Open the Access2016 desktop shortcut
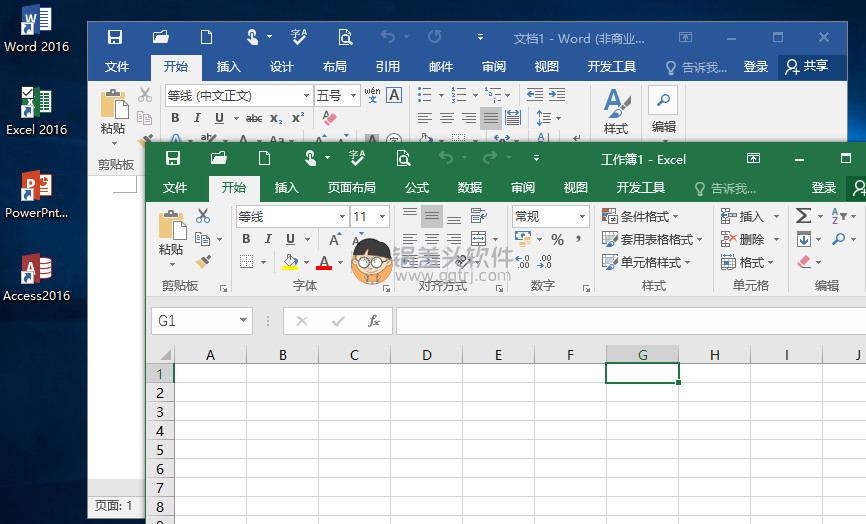The width and height of the screenshot is (866, 524). click(x=36, y=278)
